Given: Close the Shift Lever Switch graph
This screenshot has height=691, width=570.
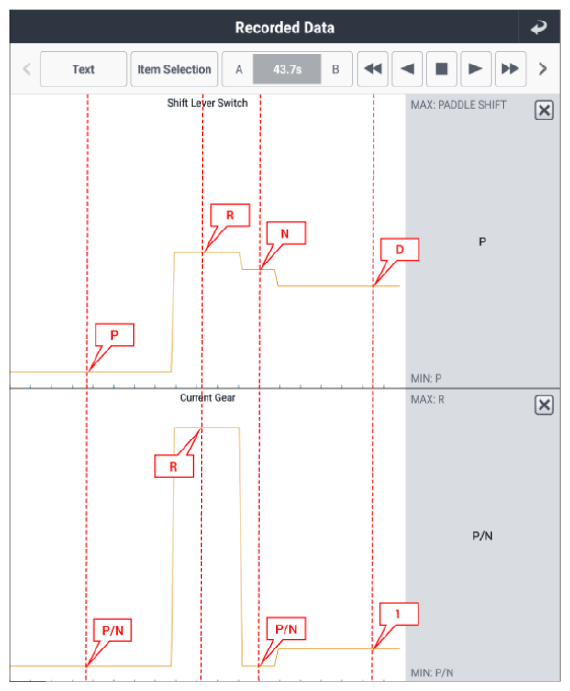Looking at the screenshot, I should point(544,110).
